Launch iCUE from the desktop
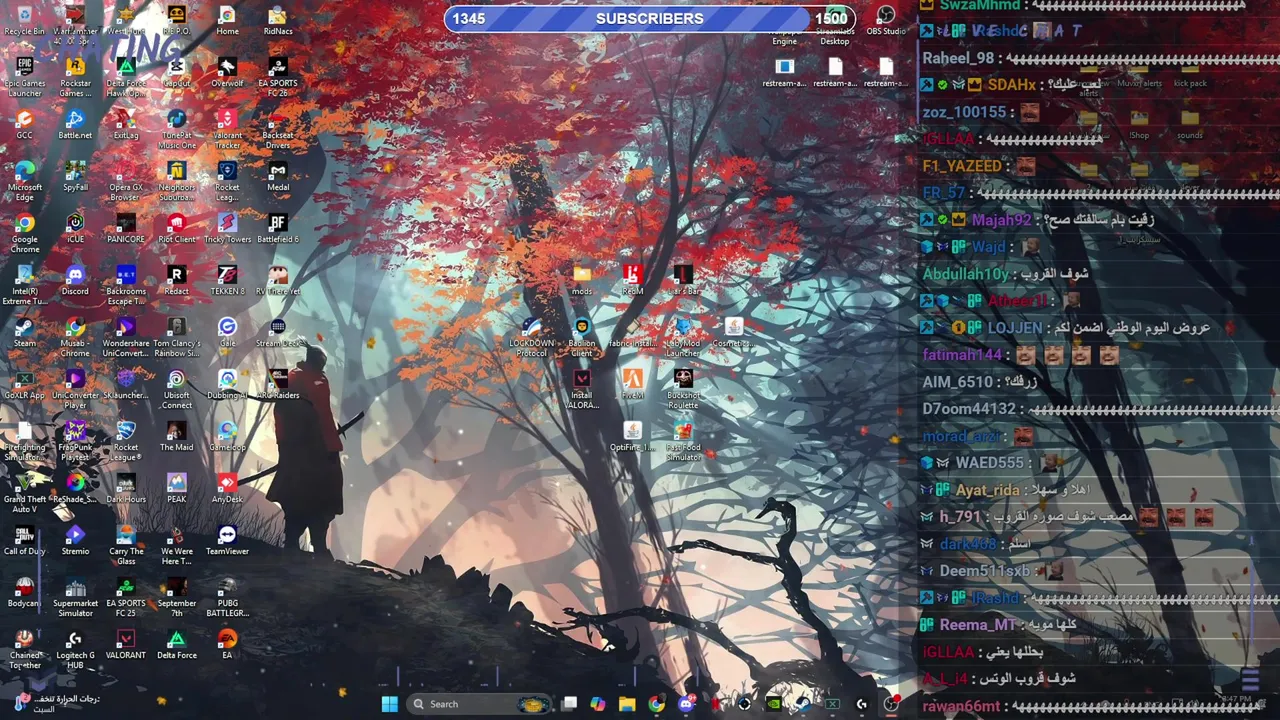1280x720 pixels. (75, 229)
